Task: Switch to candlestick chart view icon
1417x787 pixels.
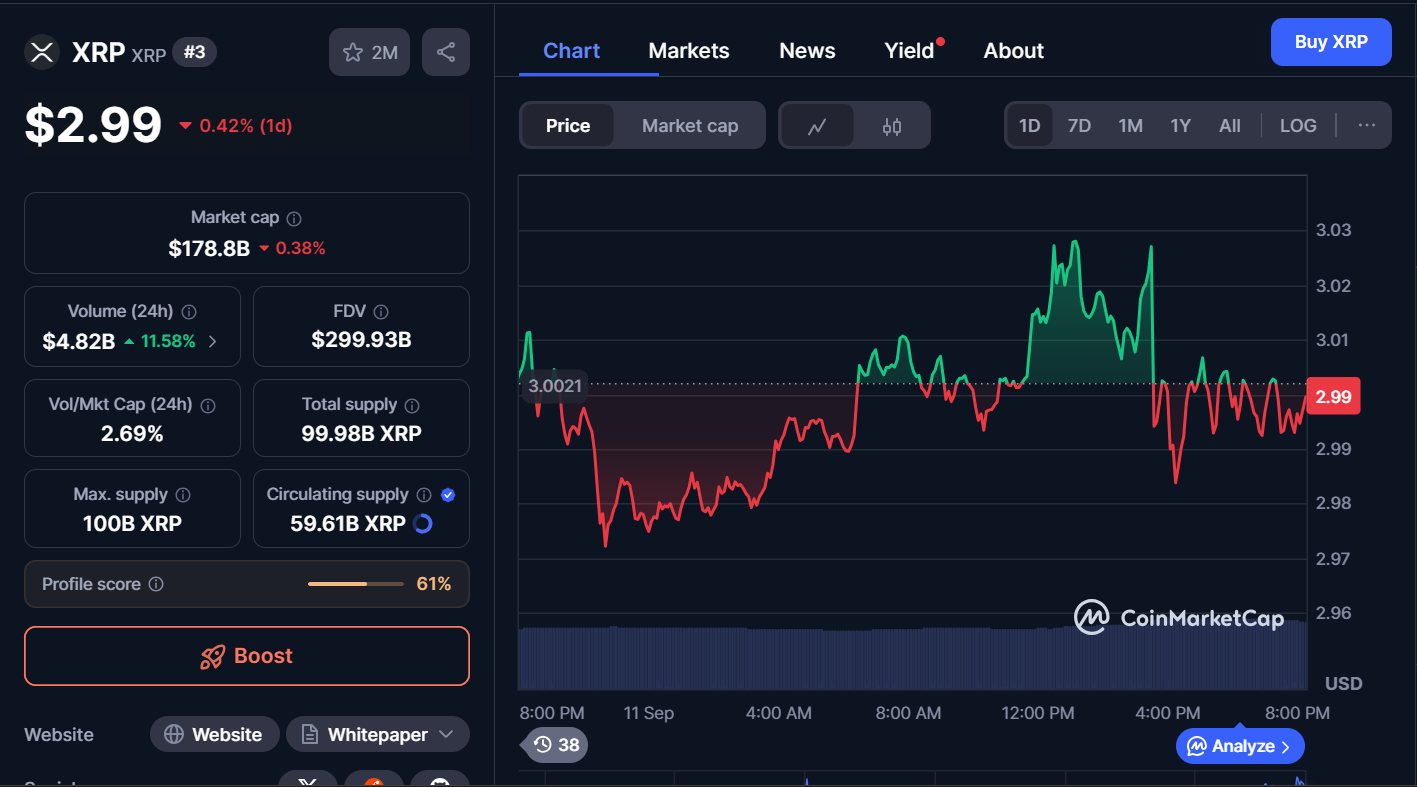Action: 892,126
